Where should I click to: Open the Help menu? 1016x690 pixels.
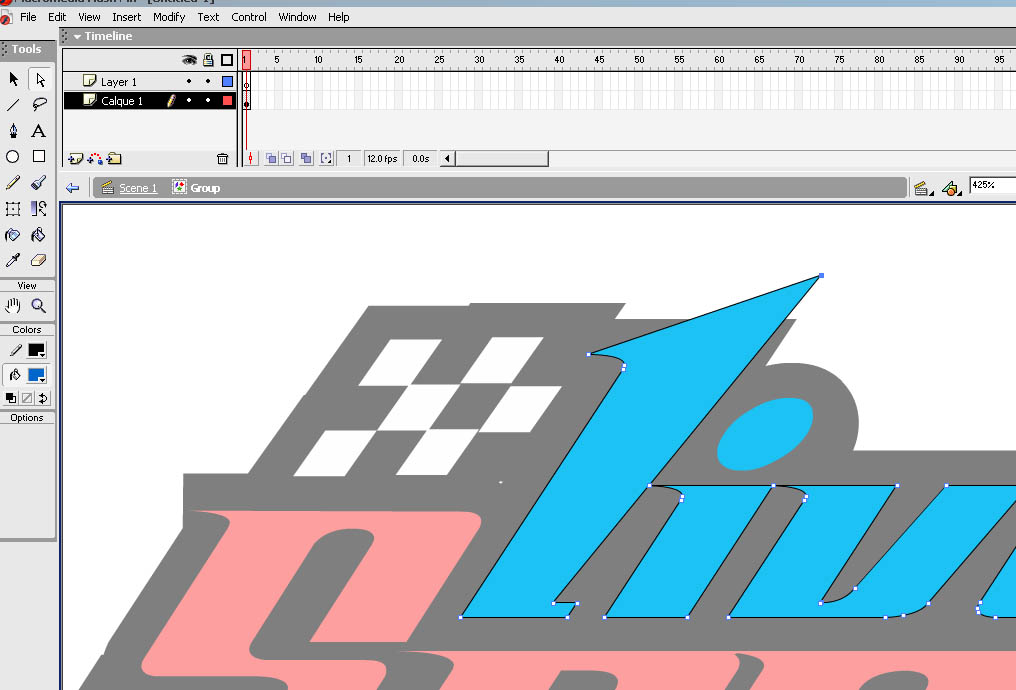338,17
